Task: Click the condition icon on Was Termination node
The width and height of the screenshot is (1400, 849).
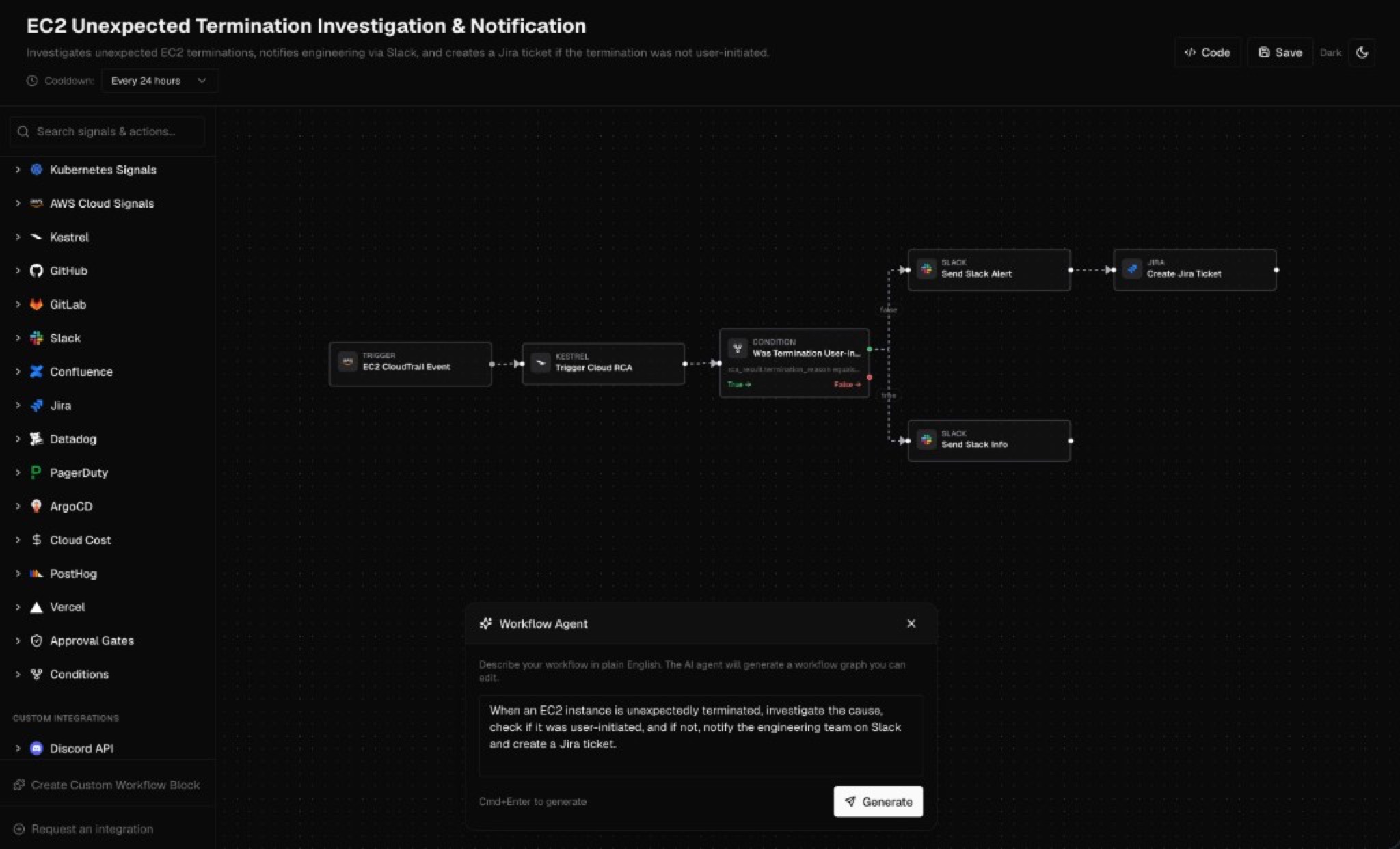Action: click(738, 348)
